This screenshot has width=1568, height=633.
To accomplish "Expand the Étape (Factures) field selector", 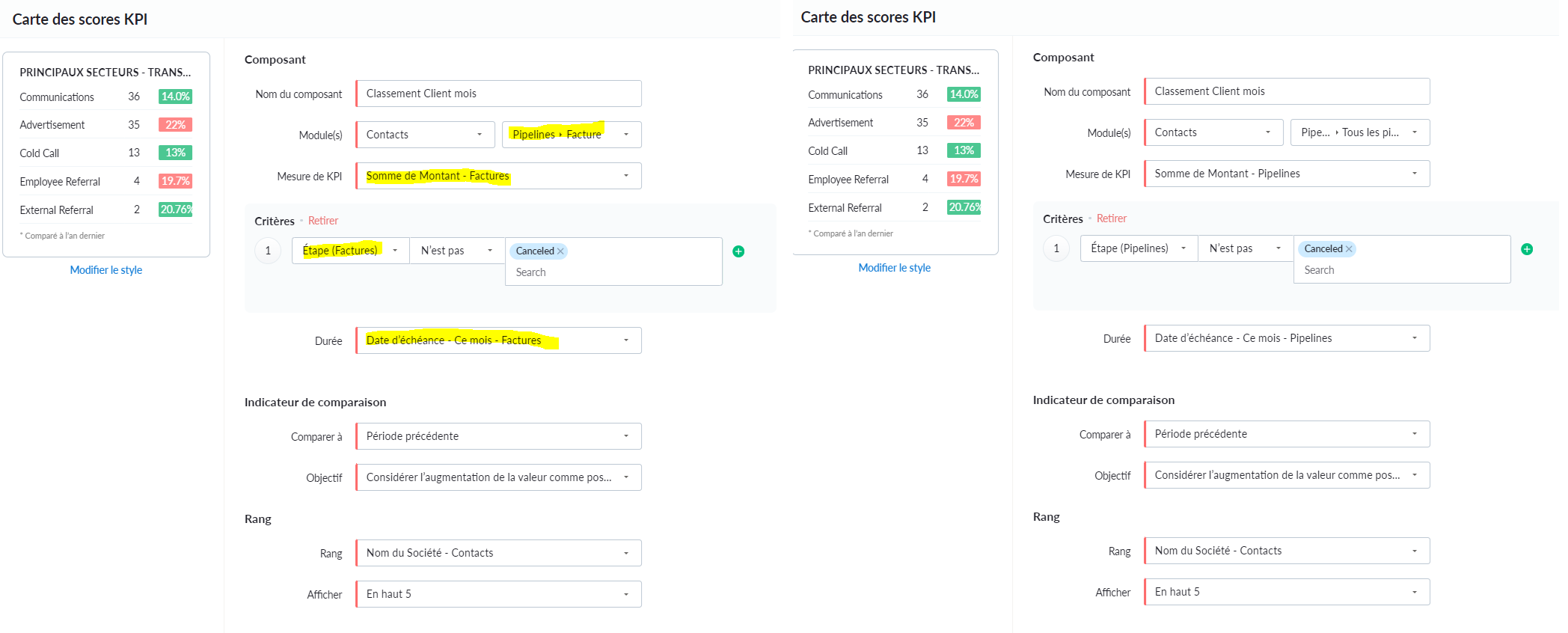I will click(350, 251).
